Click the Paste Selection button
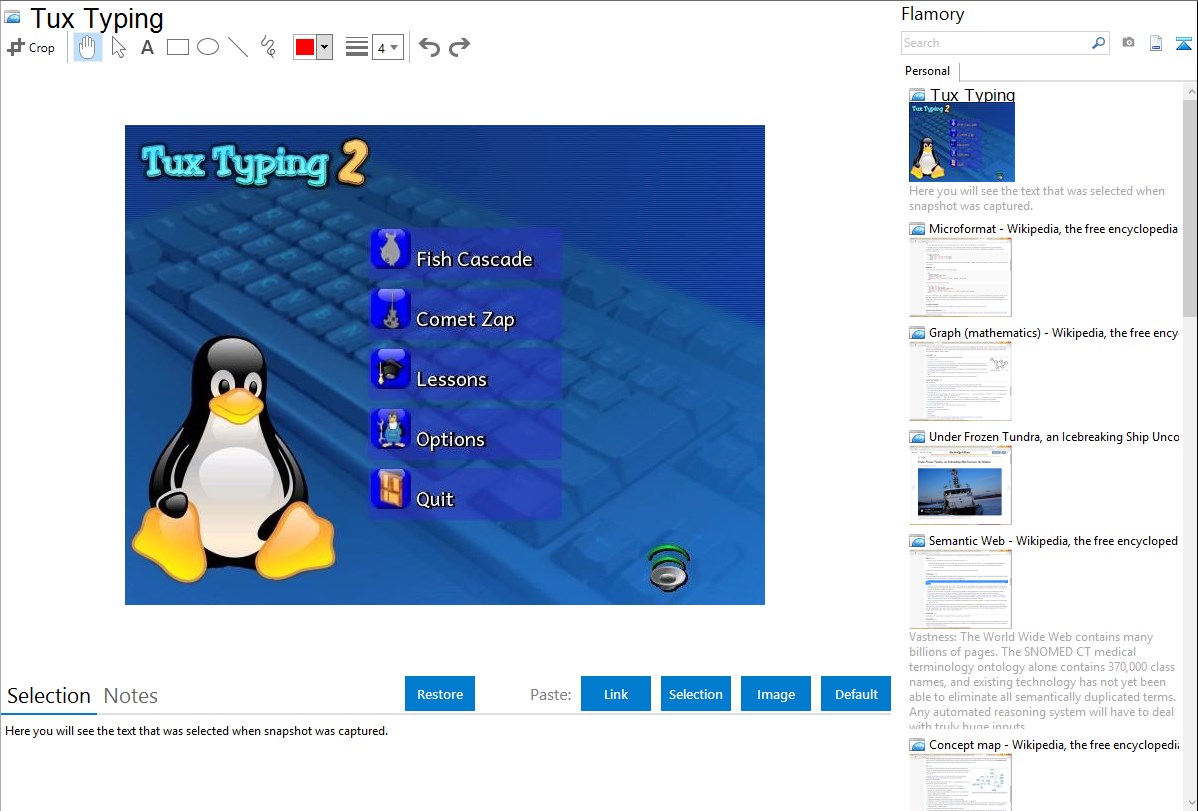This screenshot has width=1198, height=811. (x=696, y=694)
